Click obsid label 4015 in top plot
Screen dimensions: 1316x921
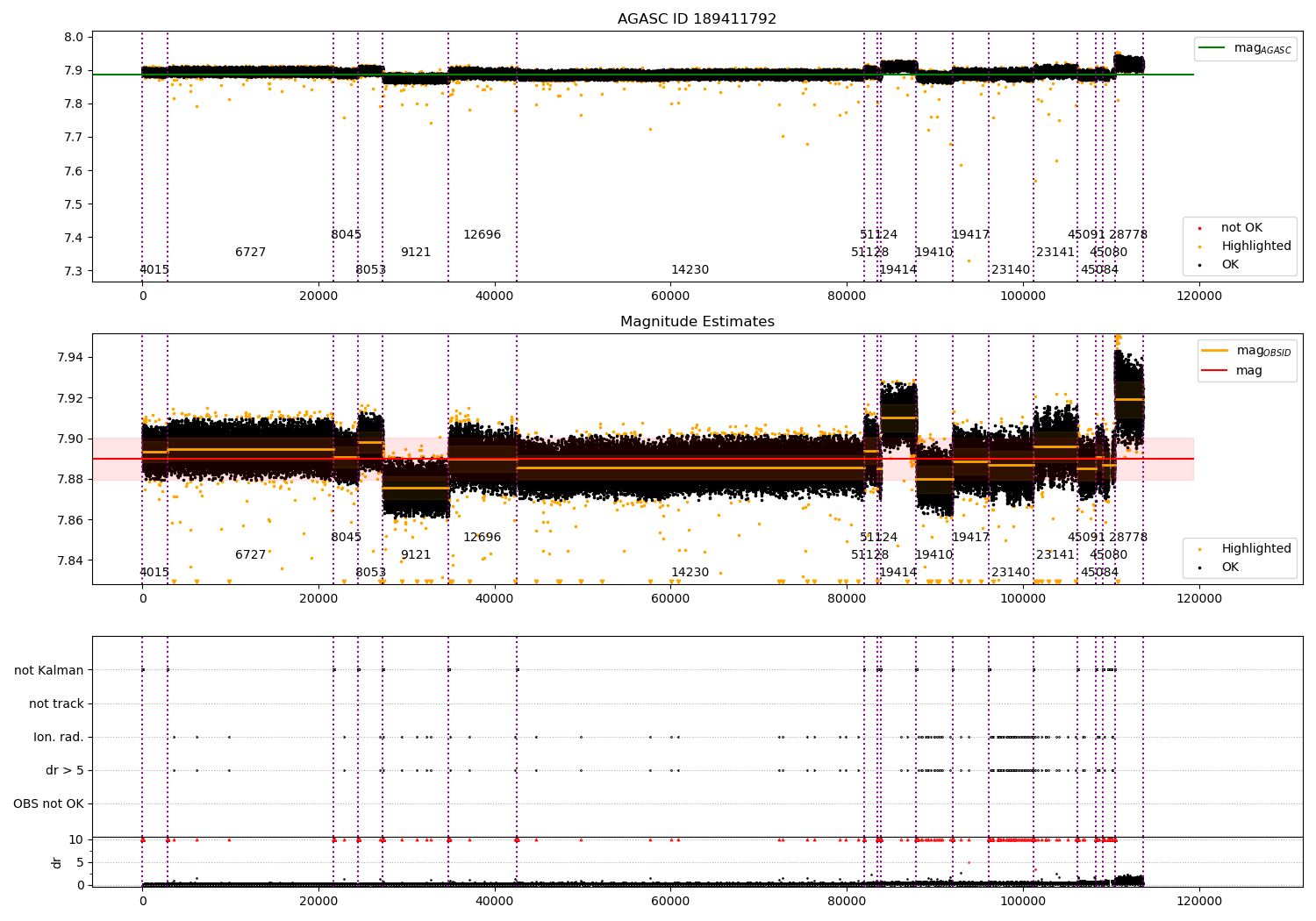(x=154, y=270)
